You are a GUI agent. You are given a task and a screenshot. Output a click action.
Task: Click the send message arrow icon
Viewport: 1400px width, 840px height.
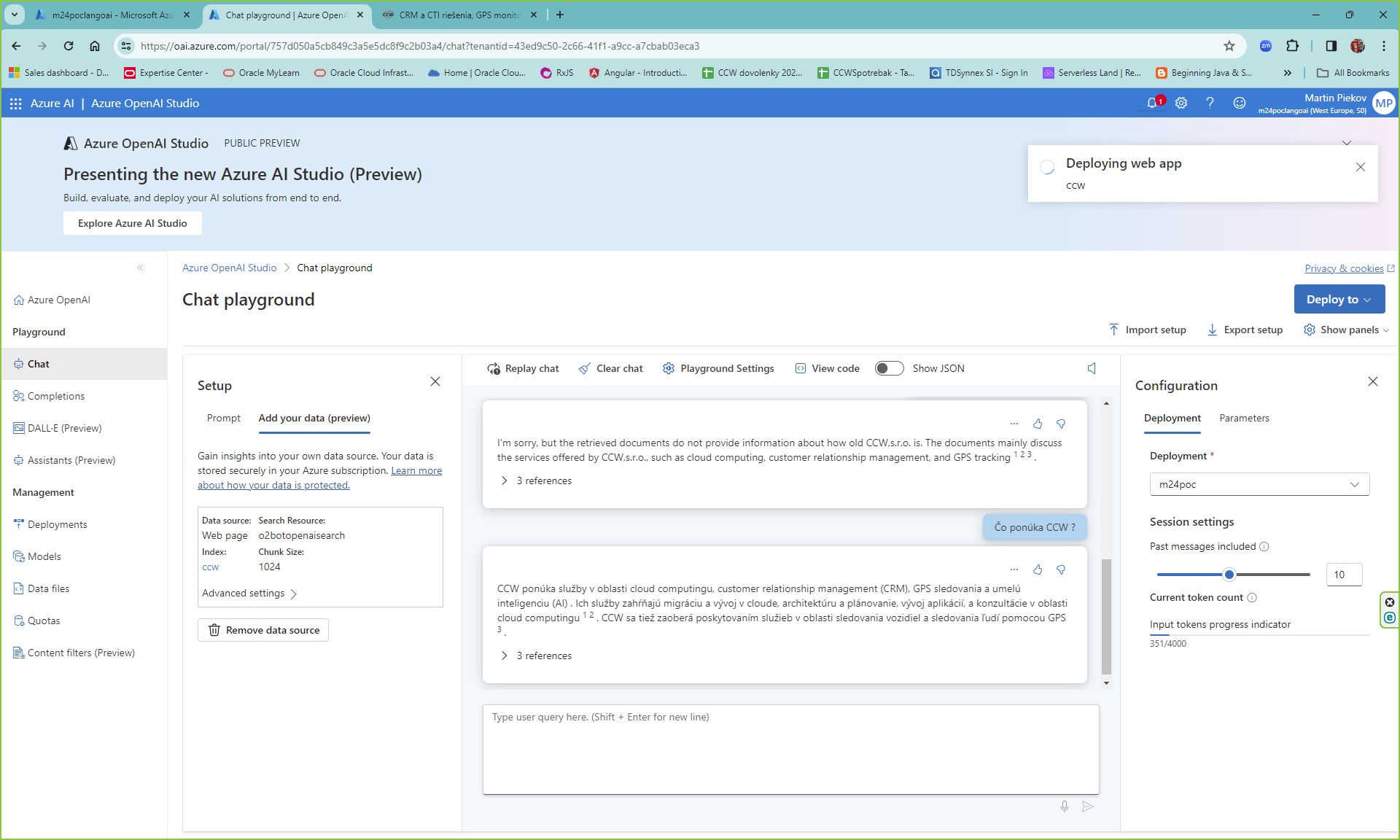[1088, 806]
